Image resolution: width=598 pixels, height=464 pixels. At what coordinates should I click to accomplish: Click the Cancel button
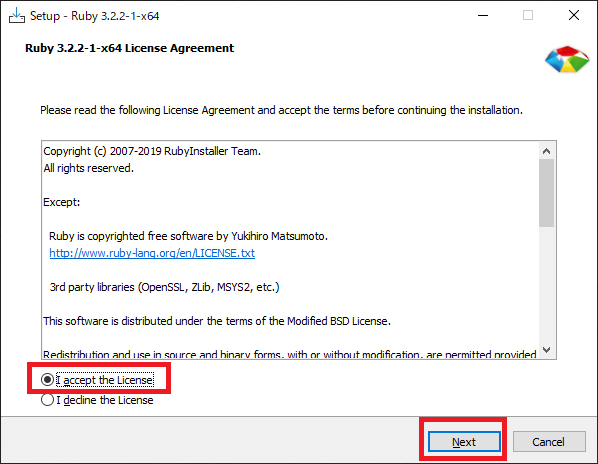pyautogui.click(x=549, y=442)
